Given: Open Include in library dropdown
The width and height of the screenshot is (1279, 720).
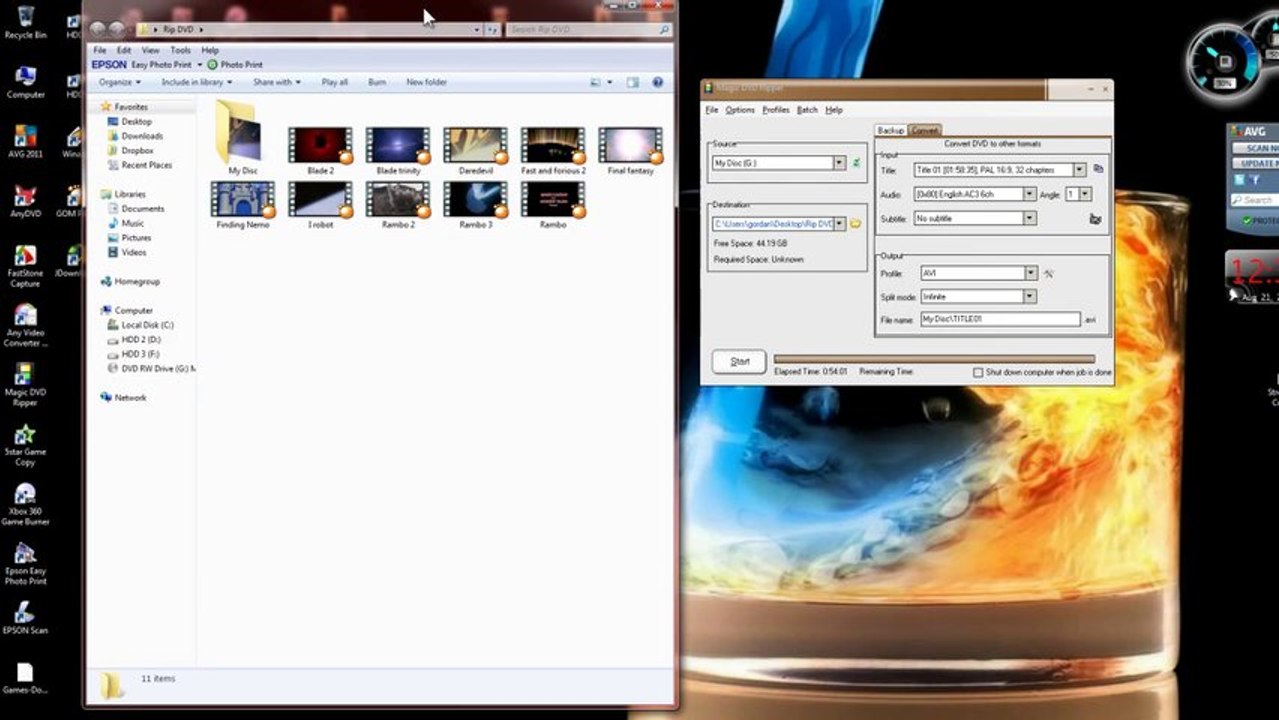Looking at the screenshot, I should pos(197,82).
